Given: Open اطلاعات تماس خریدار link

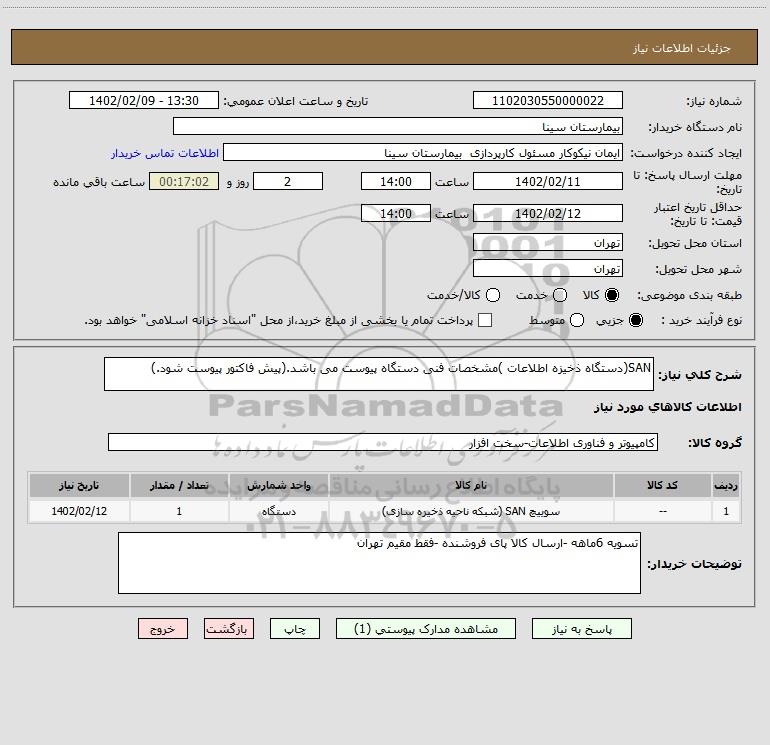Looking at the screenshot, I should click(165, 153).
